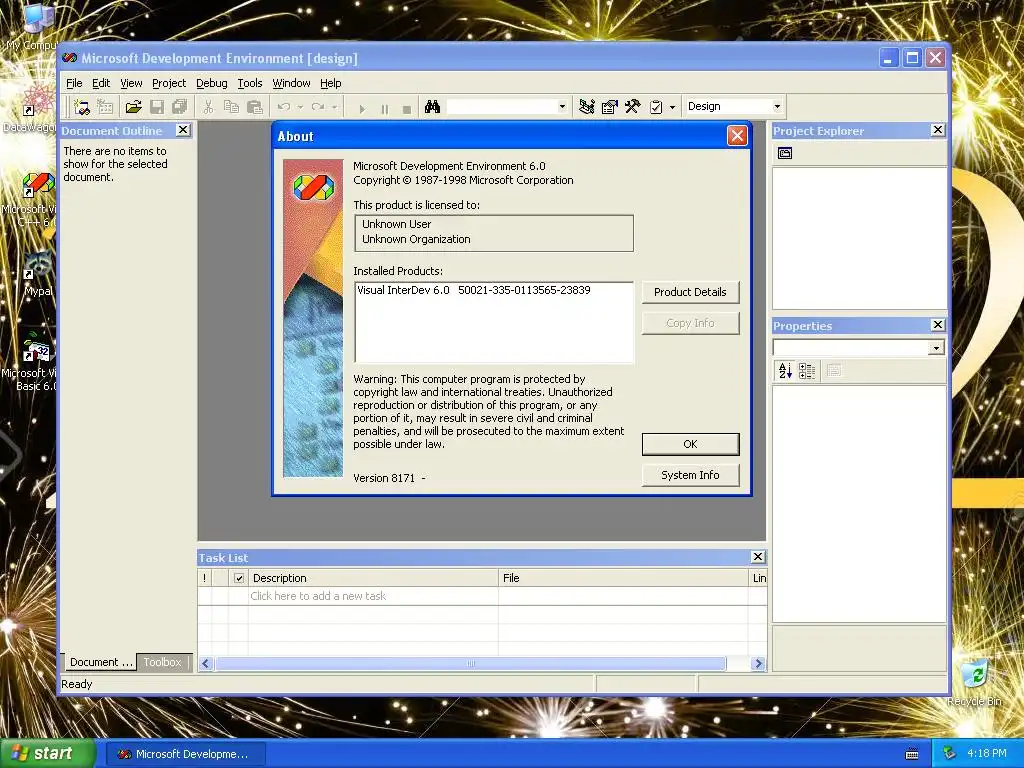This screenshot has height=768, width=1024.
Task: Select the Document Outline tab
Action: [100, 662]
